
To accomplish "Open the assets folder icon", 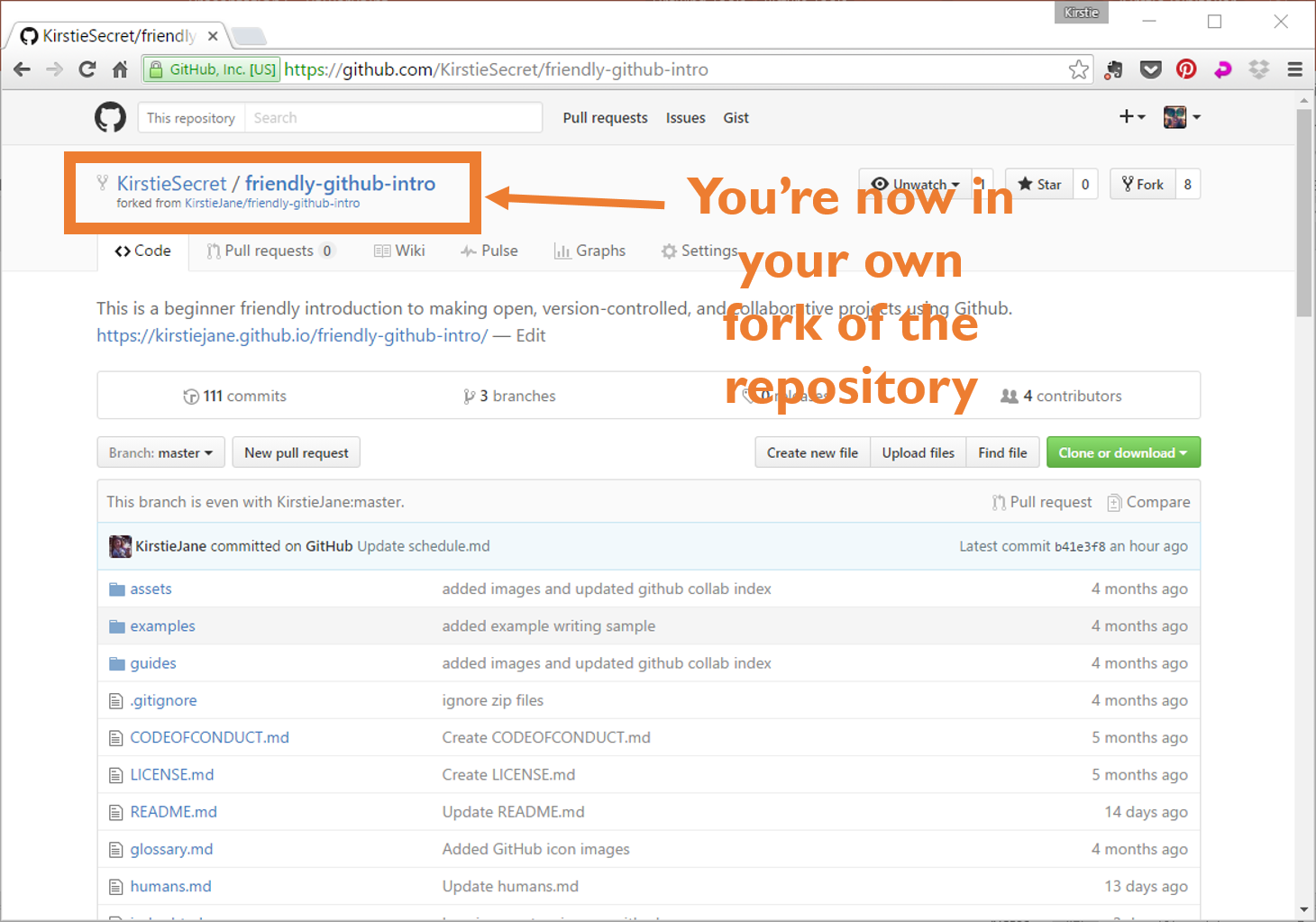I will [117, 589].
